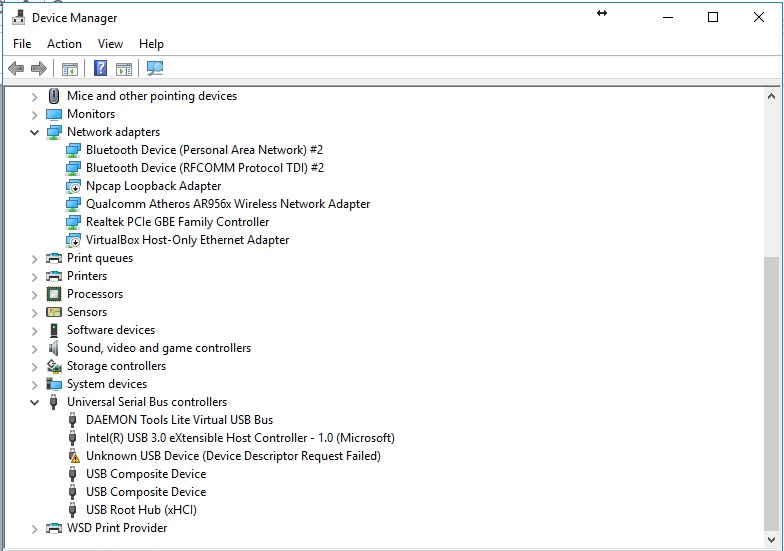Click the DAEMON Tools Lite USB plug icon
The image size is (784, 551).
(72, 420)
